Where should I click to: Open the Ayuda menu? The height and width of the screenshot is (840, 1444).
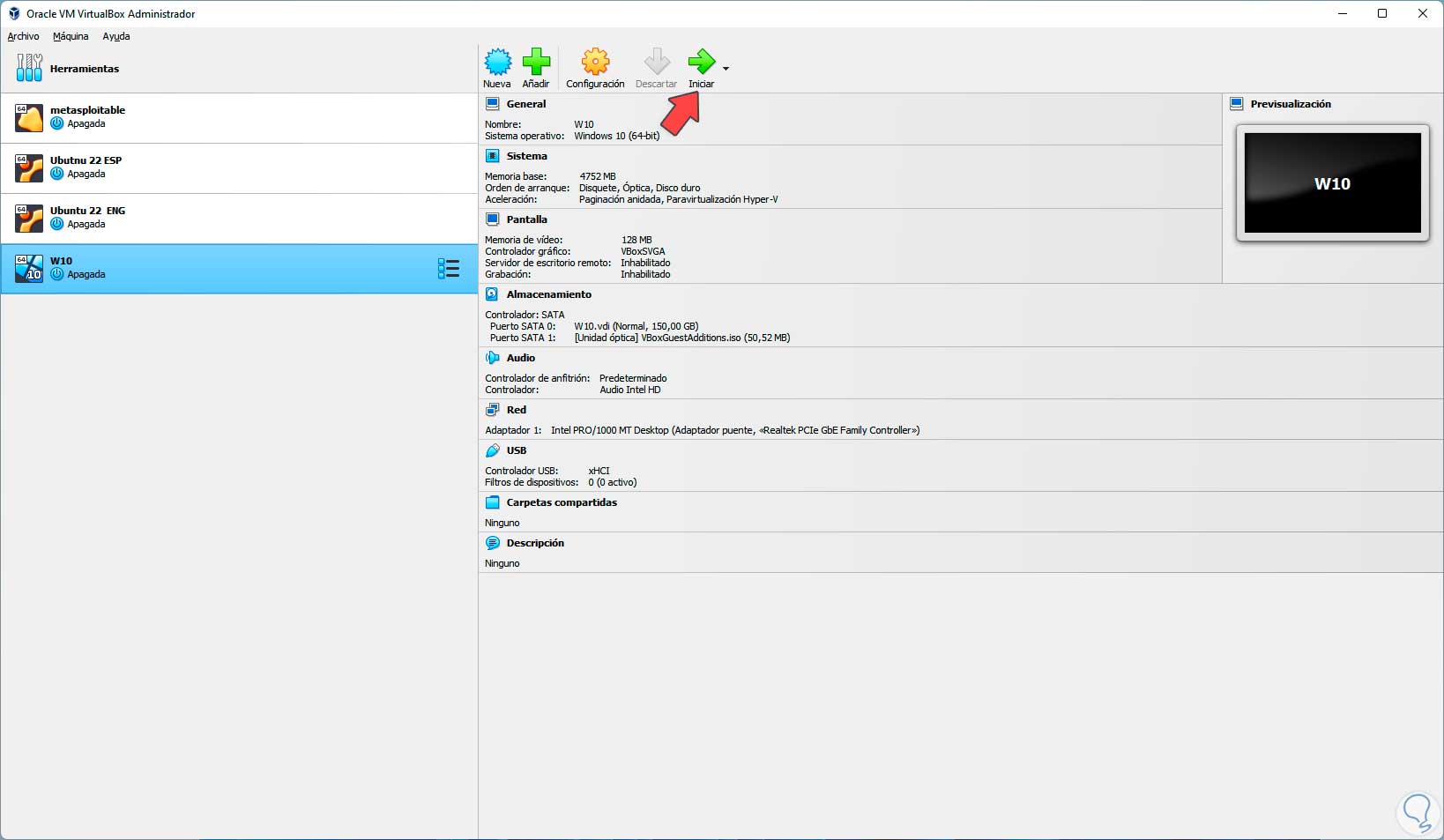click(x=116, y=36)
